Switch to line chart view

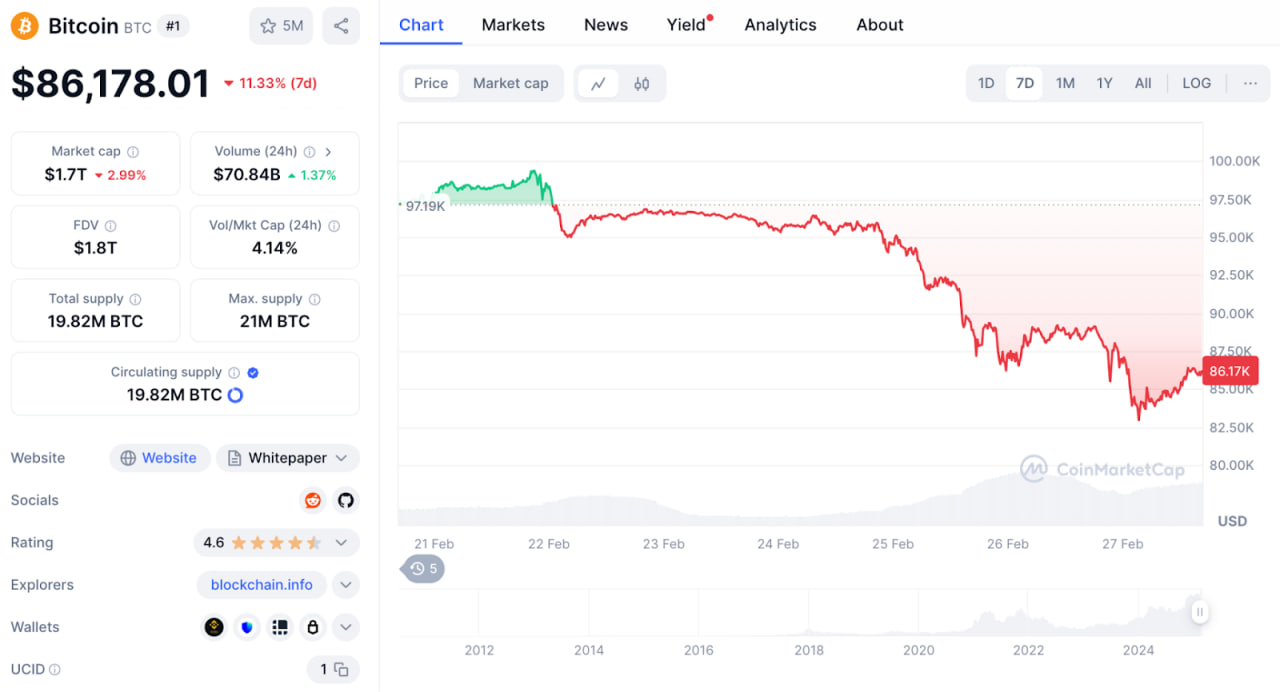point(598,84)
